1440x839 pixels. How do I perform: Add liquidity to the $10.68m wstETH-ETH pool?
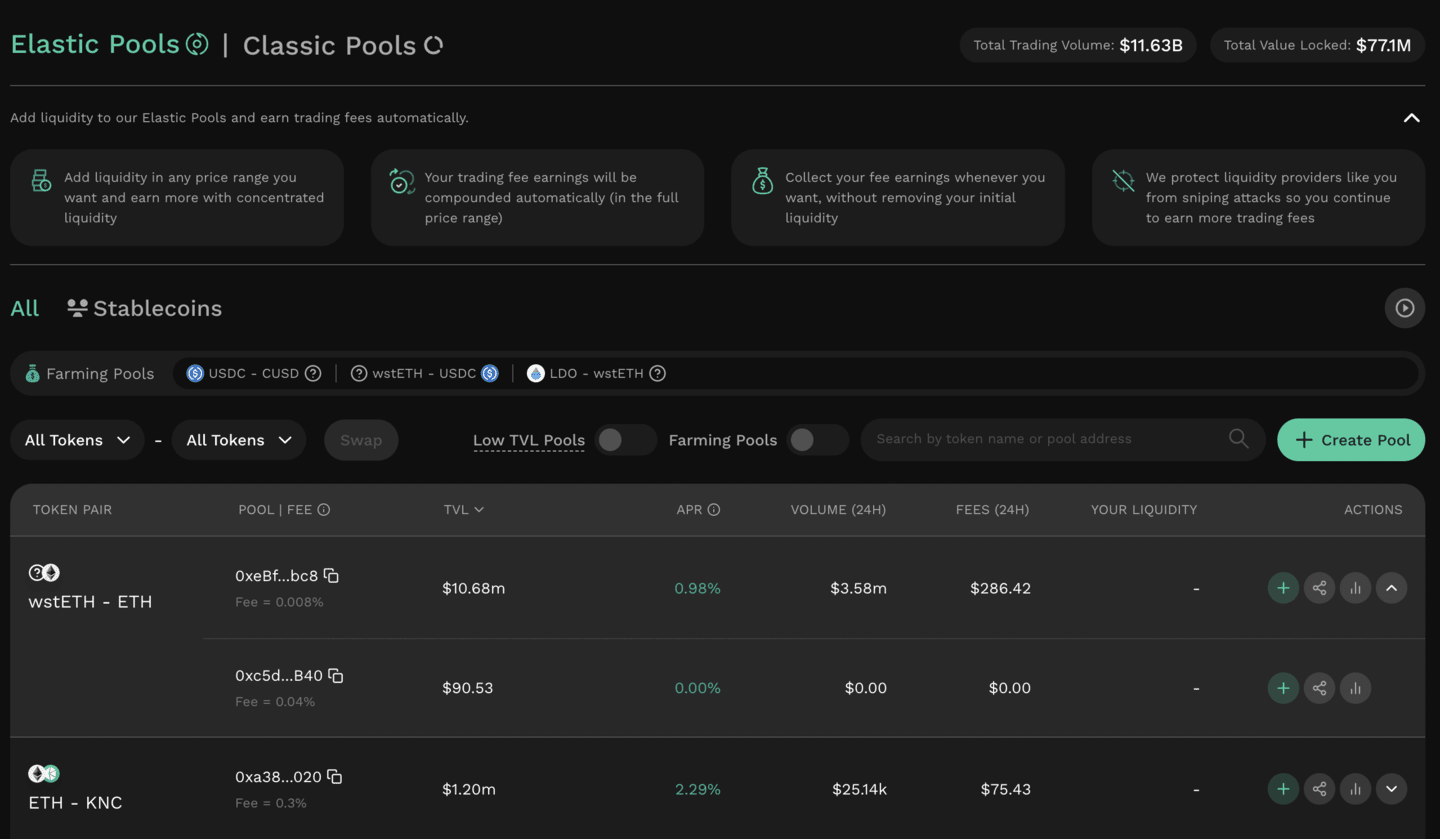(1283, 588)
